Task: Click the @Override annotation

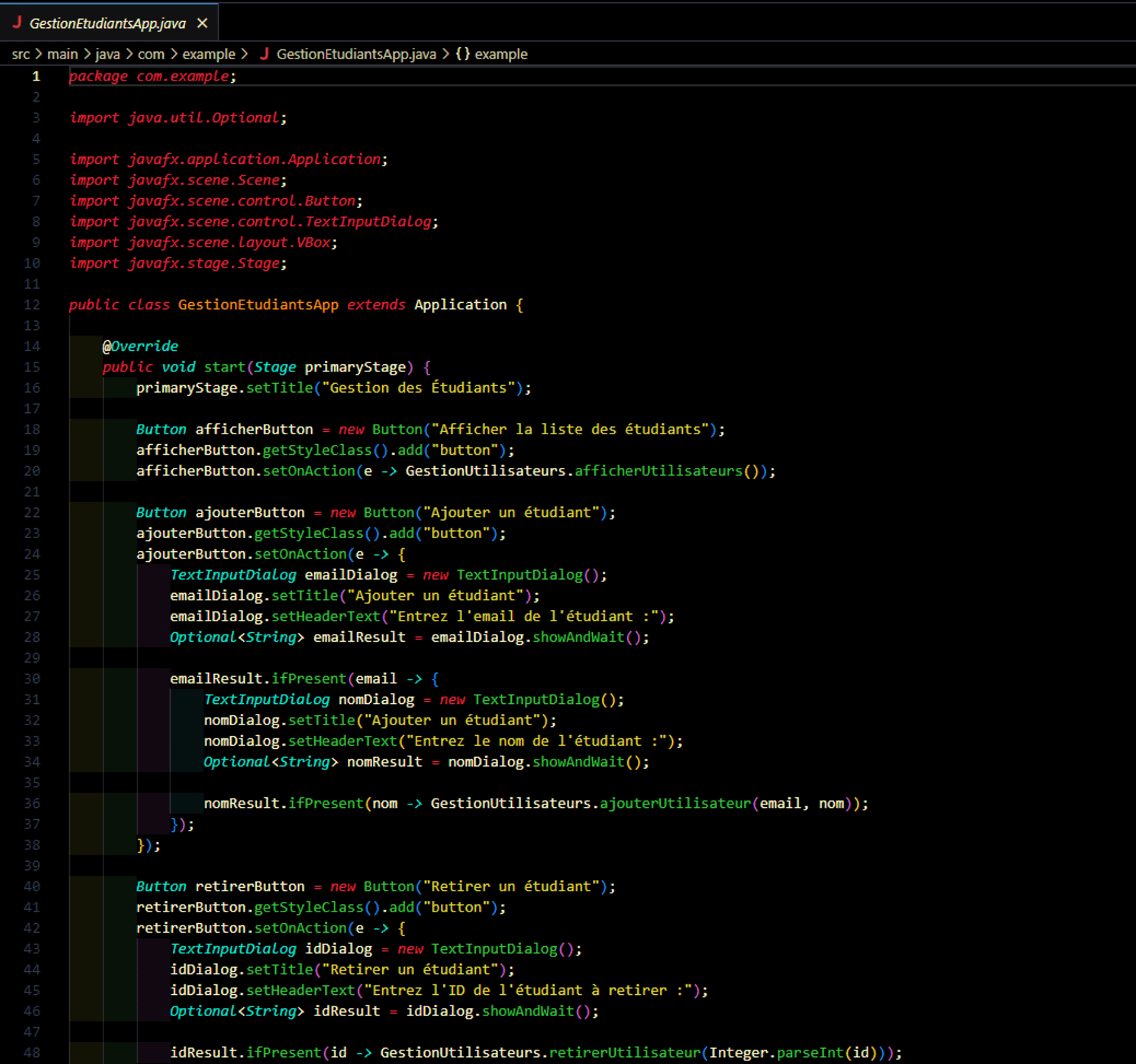Action: coord(140,347)
